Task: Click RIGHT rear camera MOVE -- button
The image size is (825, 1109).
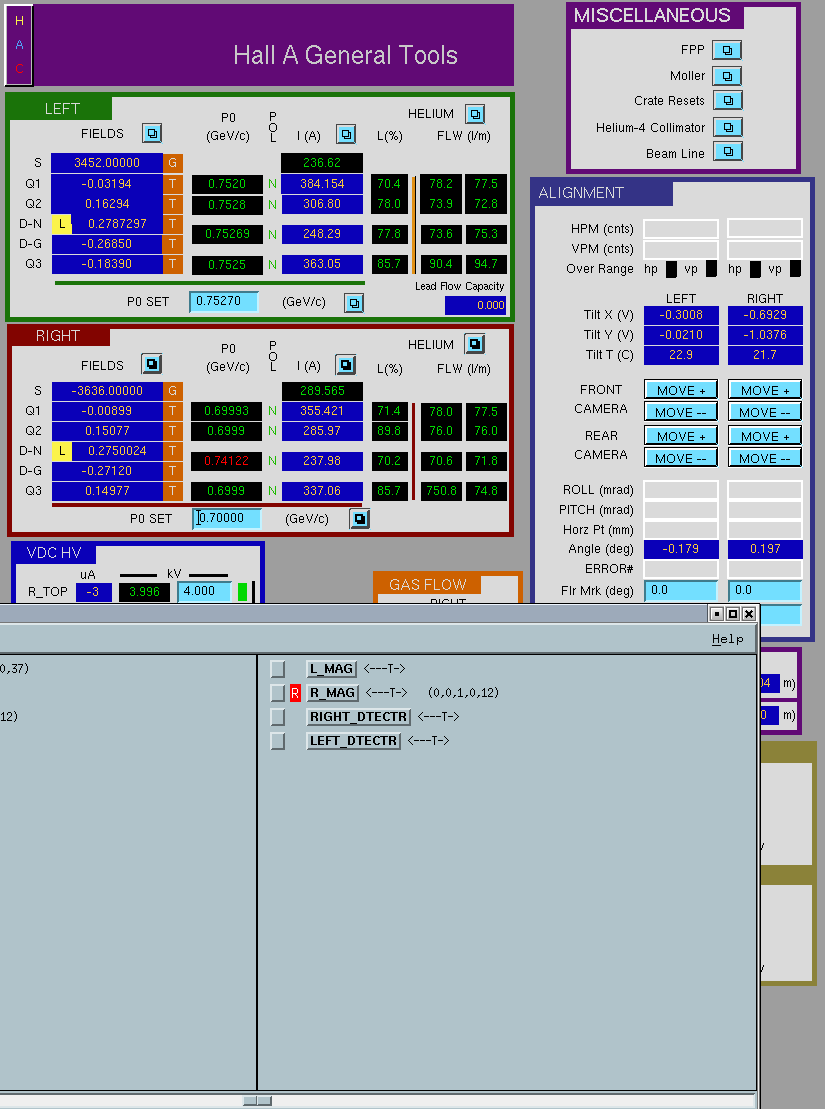Action: [765, 458]
